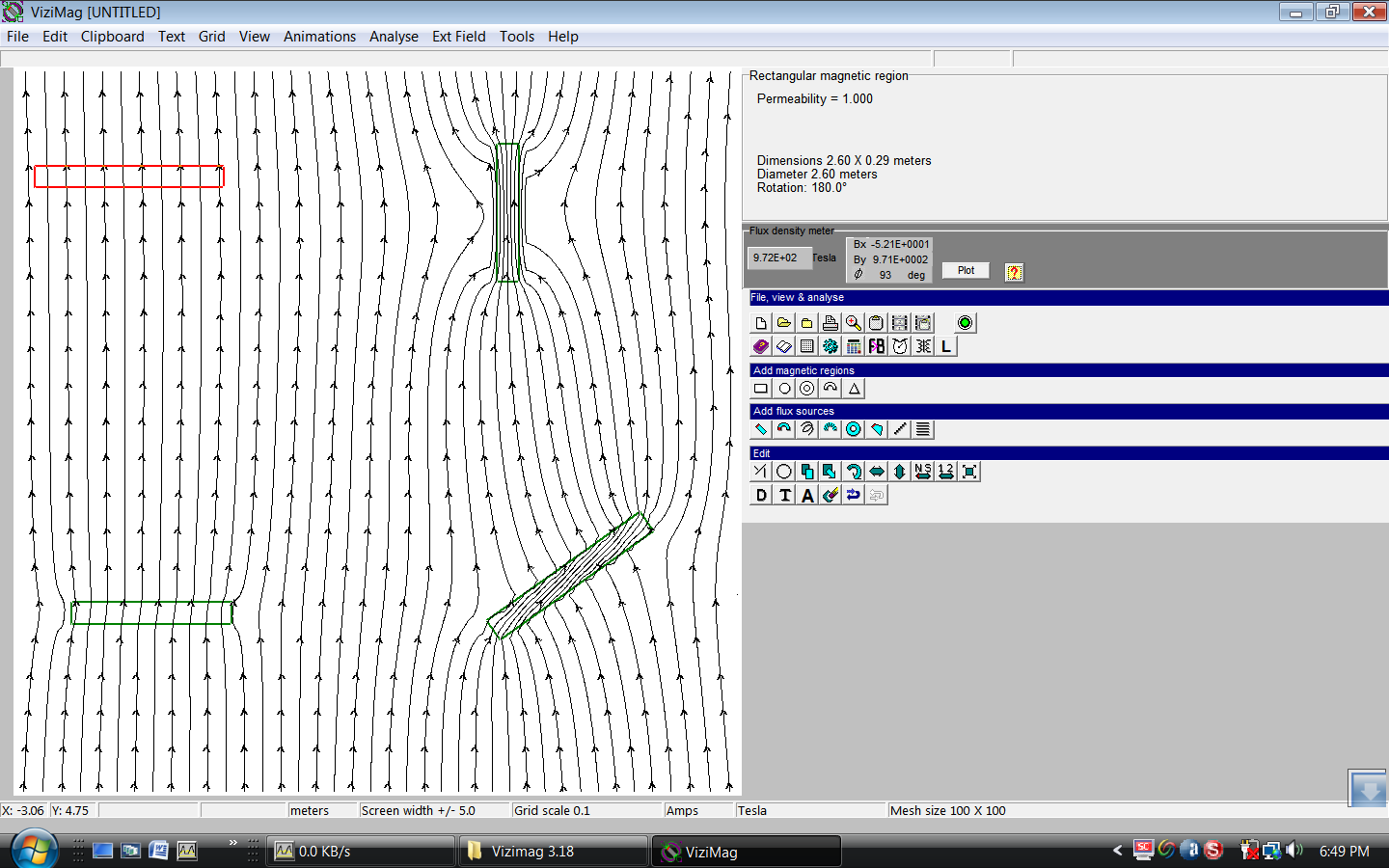Click the green solve indicator button
This screenshot has height=868, width=1389.
tap(965, 323)
